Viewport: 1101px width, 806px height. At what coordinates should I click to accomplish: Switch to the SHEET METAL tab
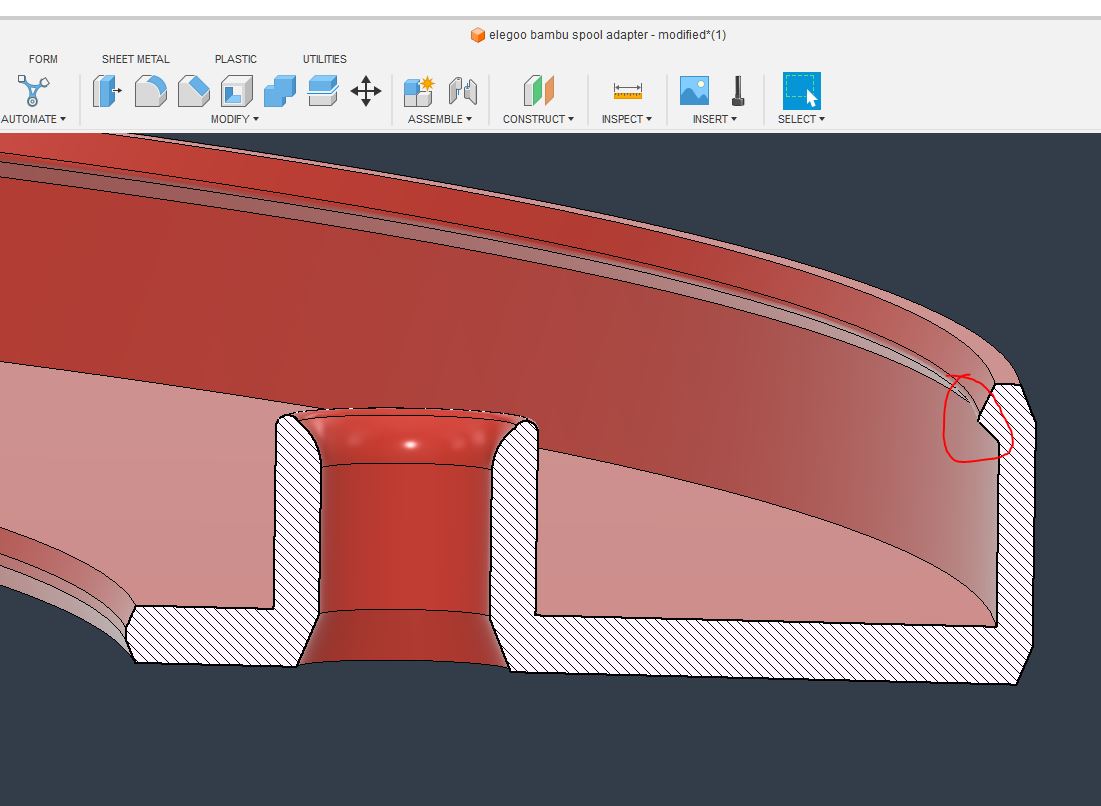coord(136,59)
